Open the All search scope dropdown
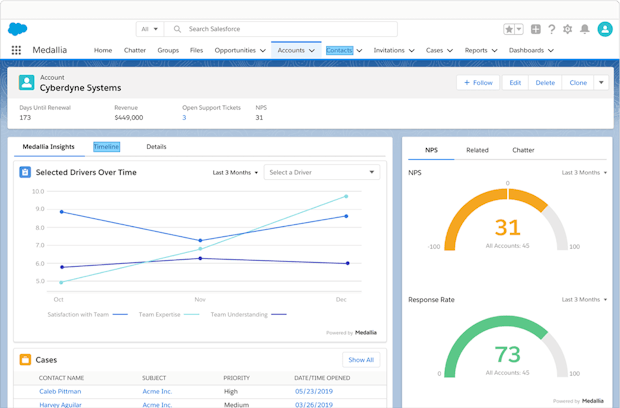This screenshot has height=408, width=620. point(149,29)
